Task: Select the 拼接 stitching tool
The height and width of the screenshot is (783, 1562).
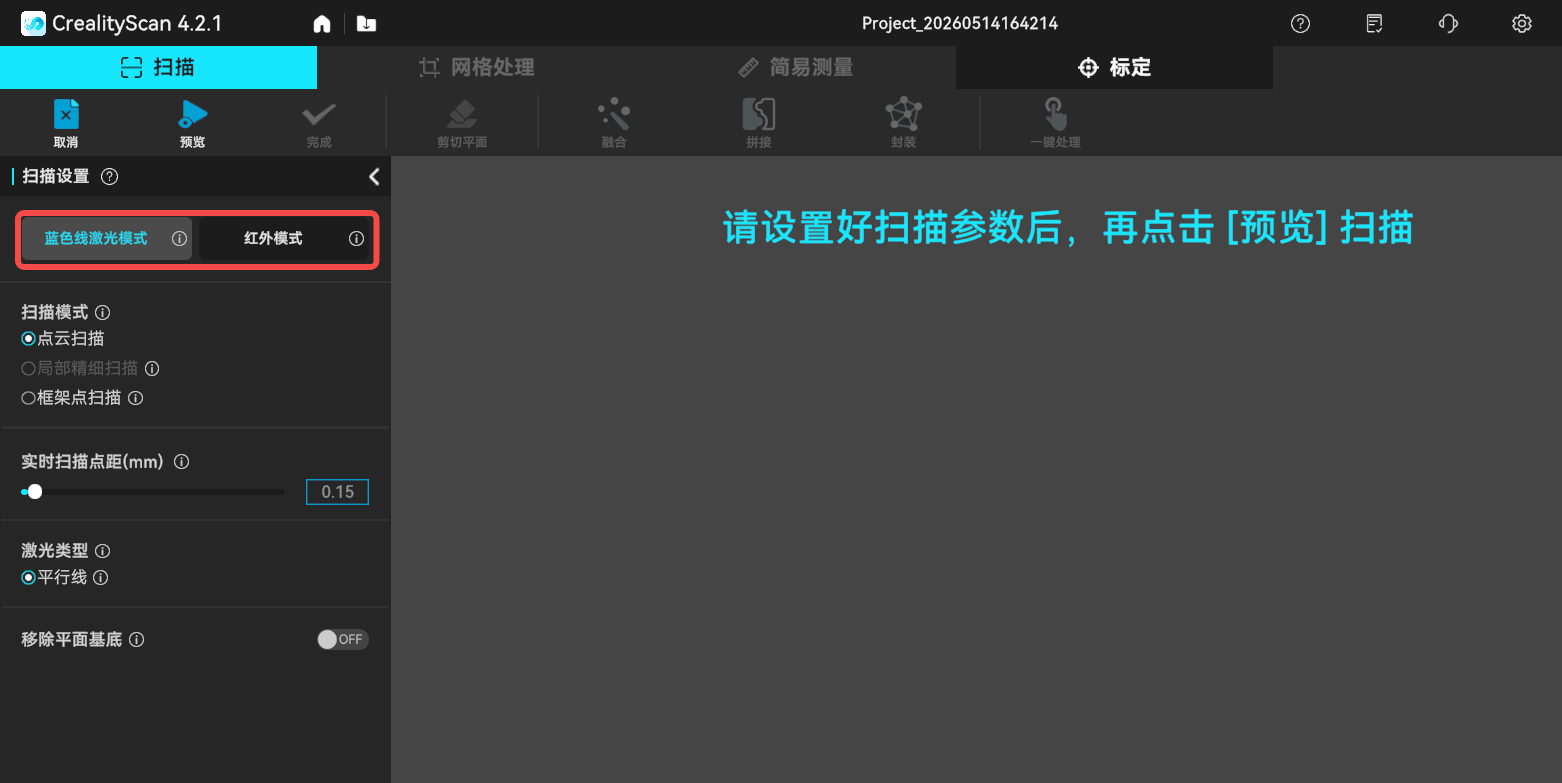Action: (759, 124)
